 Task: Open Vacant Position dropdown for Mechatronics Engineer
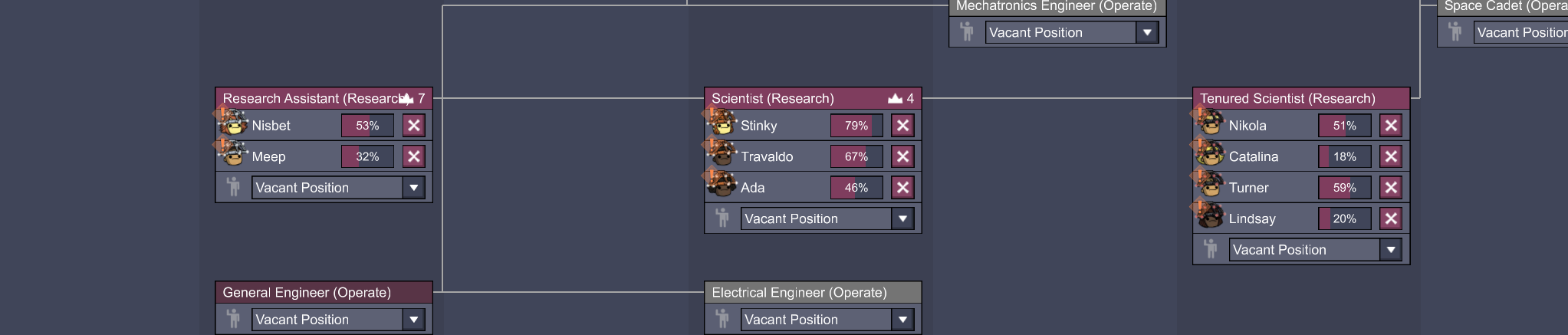[1147, 32]
